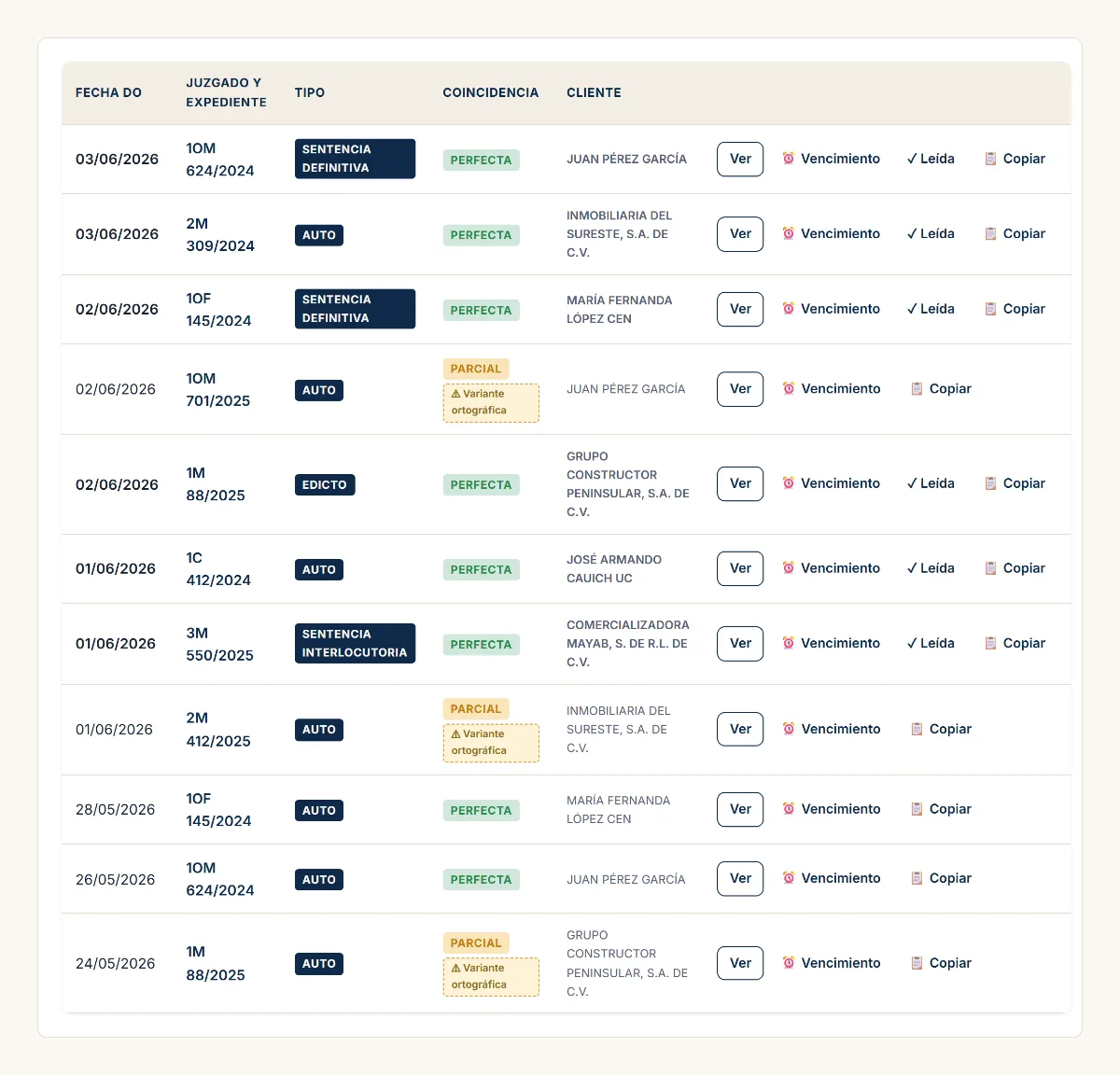Click clipboard Copiar icon for 2M 309/2024 row
Viewport: 1120px width, 1075px height.
pos(991,233)
